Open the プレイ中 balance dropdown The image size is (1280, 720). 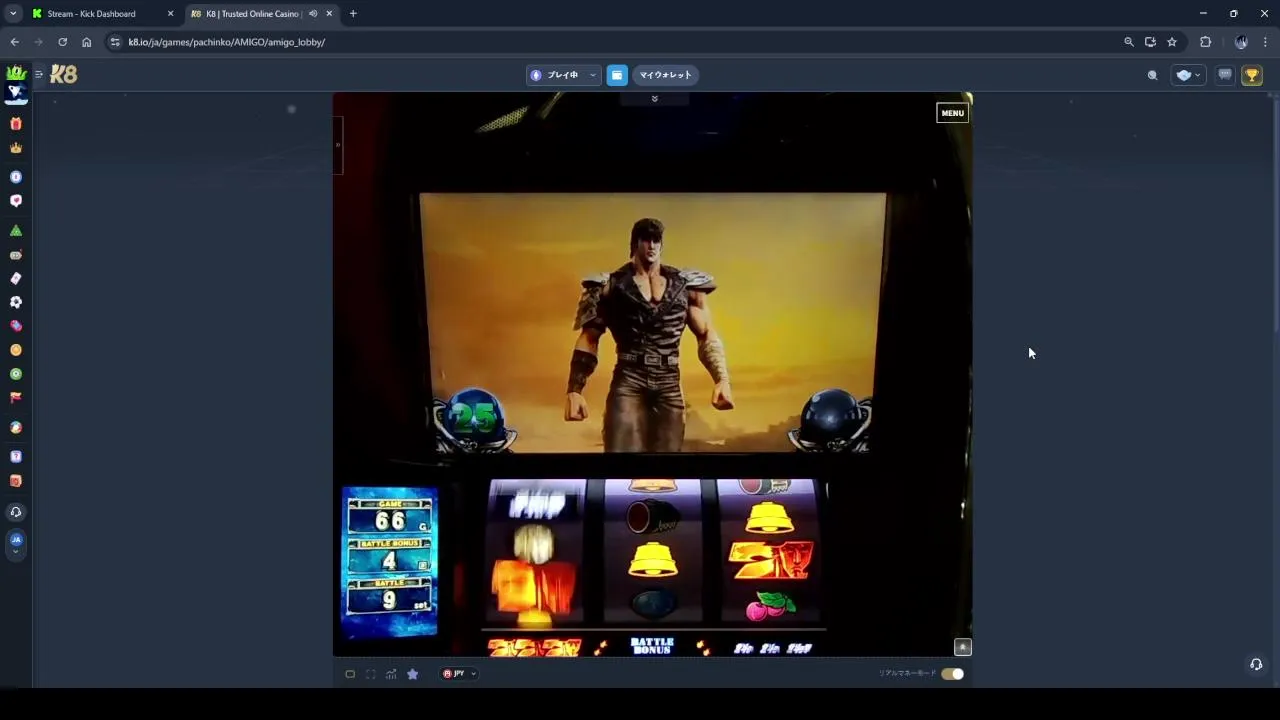pos(564,75)
